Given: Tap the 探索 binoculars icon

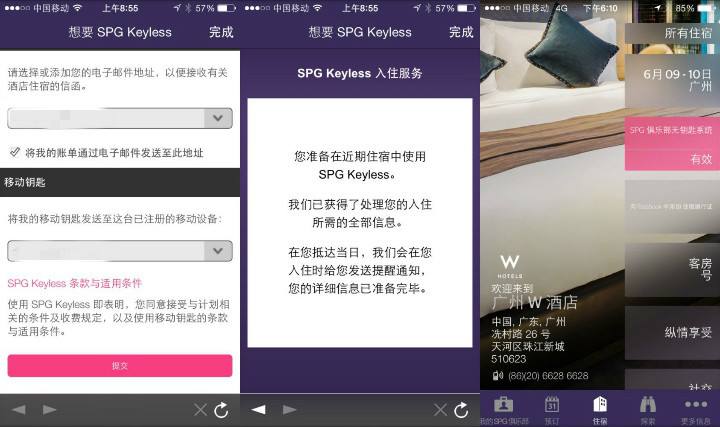Looking at the screenshot, I should coord(647,404).
